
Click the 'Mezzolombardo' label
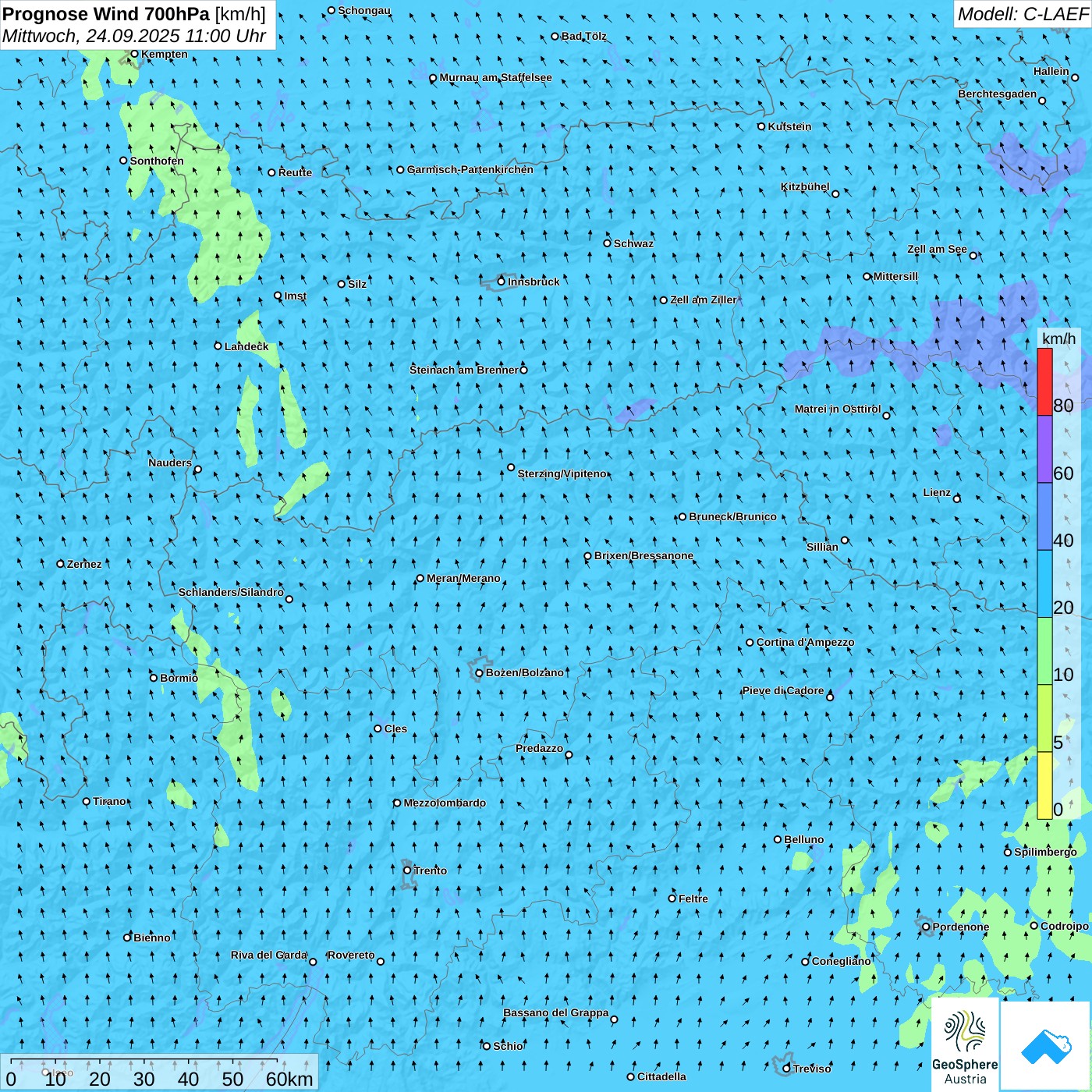tap(445, 803)
